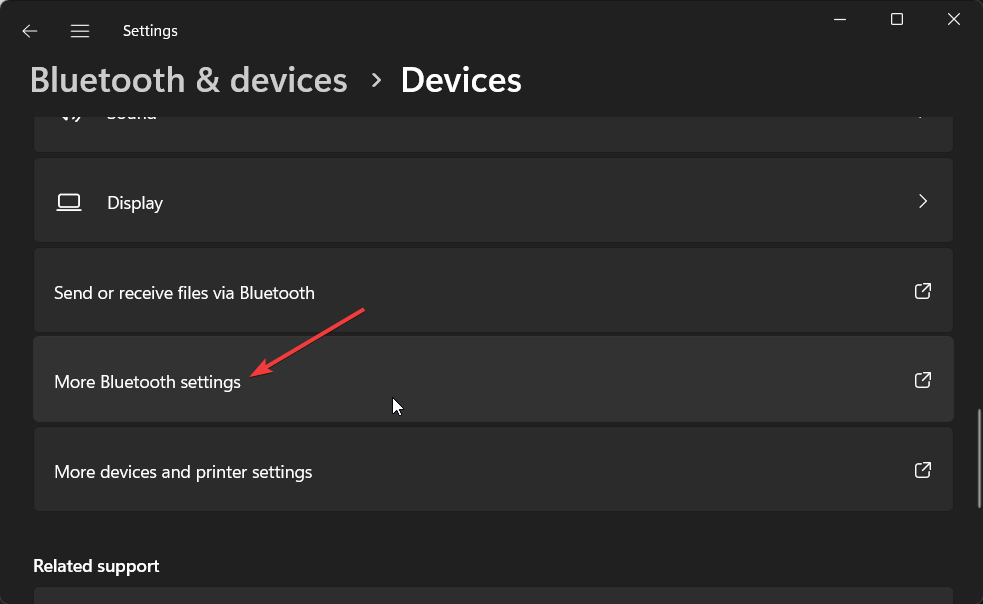Open More Bluetooth settings
Screen dimensions: 983x604
(x=493, y=379)
